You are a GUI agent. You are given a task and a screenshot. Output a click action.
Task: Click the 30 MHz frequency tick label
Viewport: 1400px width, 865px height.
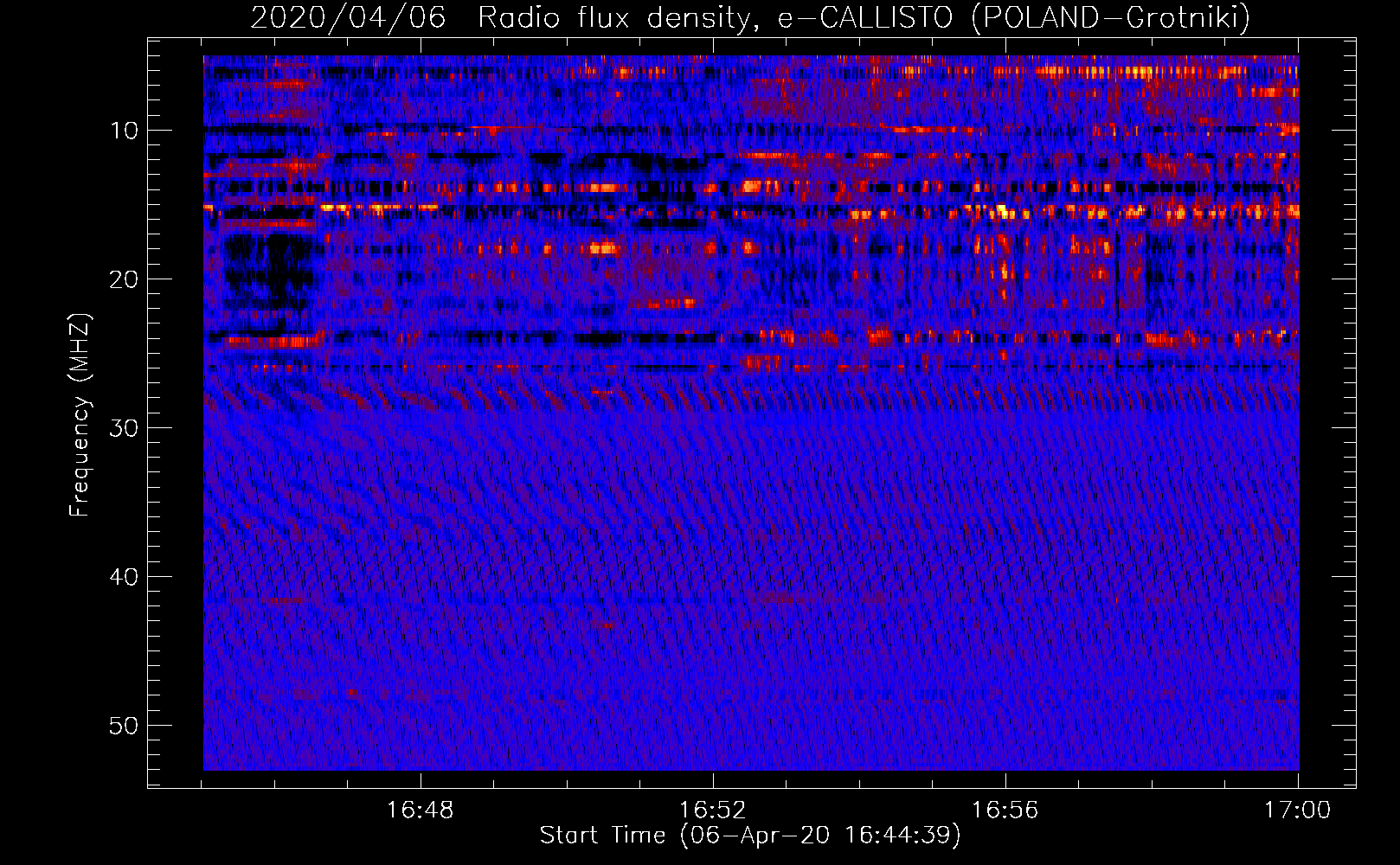pyautogui.click(x=125, y=428)
